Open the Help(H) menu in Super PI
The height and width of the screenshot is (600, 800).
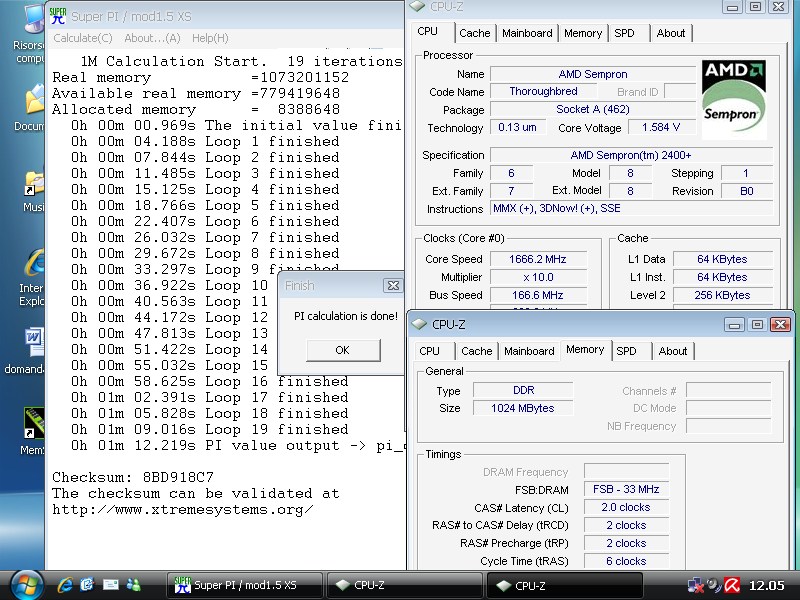tap(210, 38)
